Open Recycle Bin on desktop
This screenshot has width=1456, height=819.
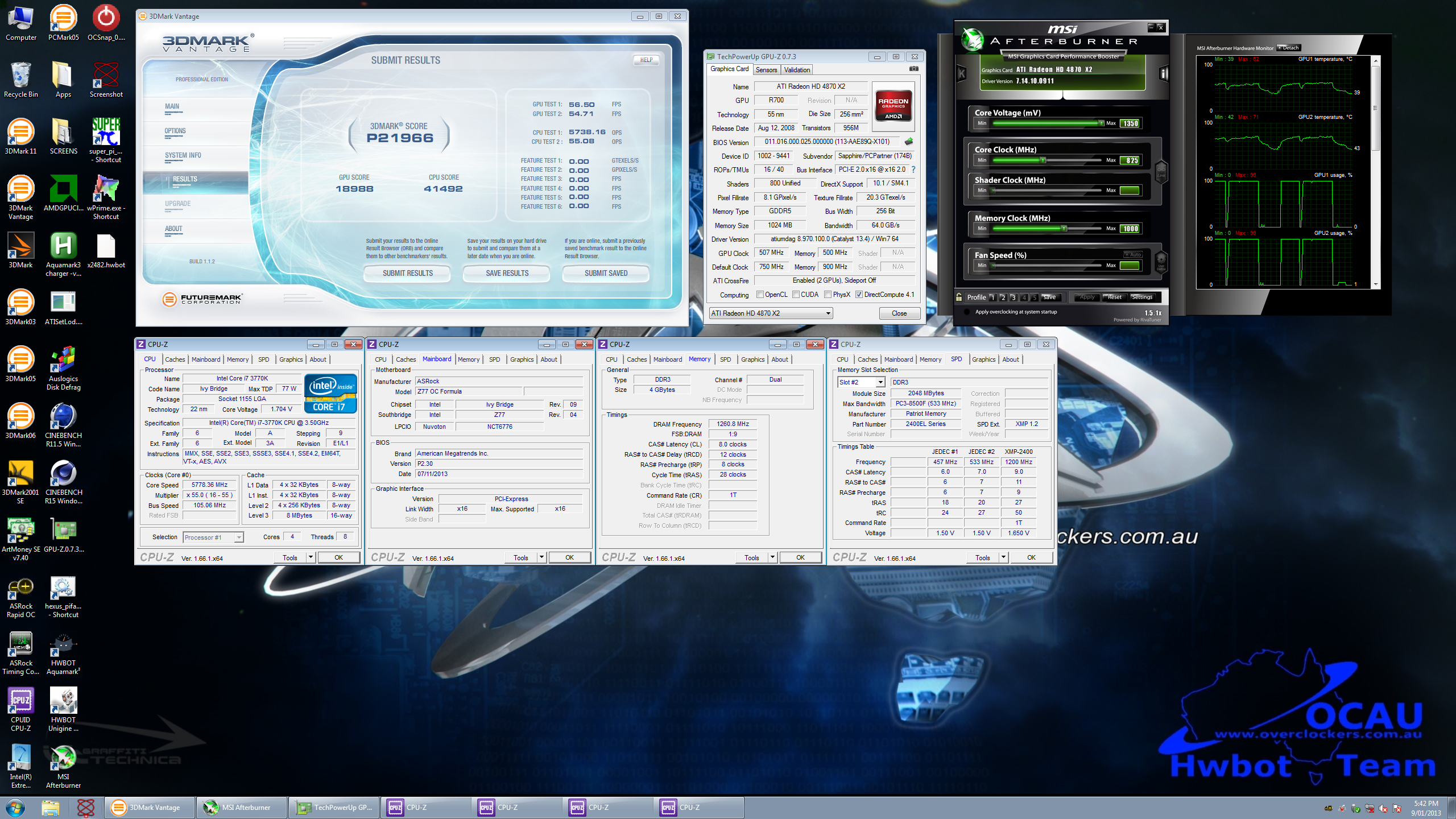pos(21,80)
